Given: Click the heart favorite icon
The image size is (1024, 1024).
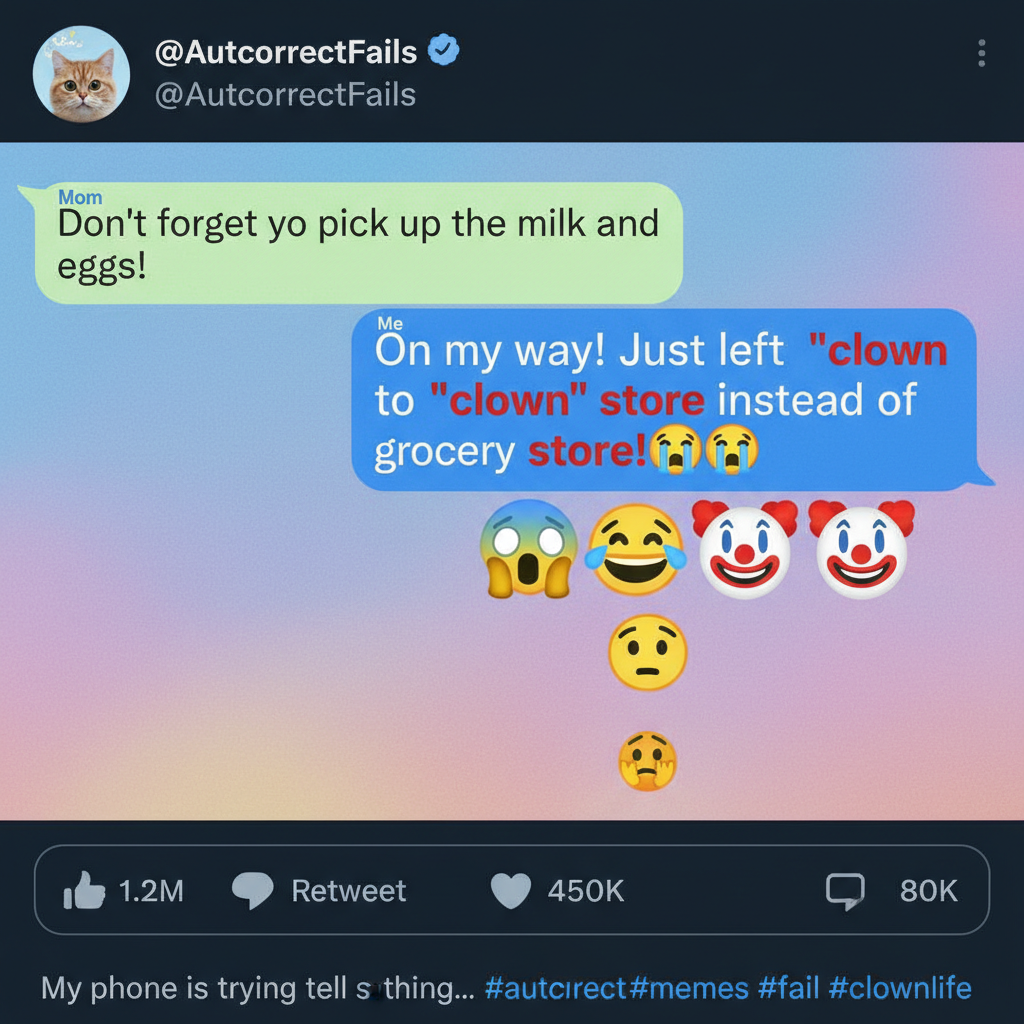Looking at the screenshot, I should click(x=511, y=890).
